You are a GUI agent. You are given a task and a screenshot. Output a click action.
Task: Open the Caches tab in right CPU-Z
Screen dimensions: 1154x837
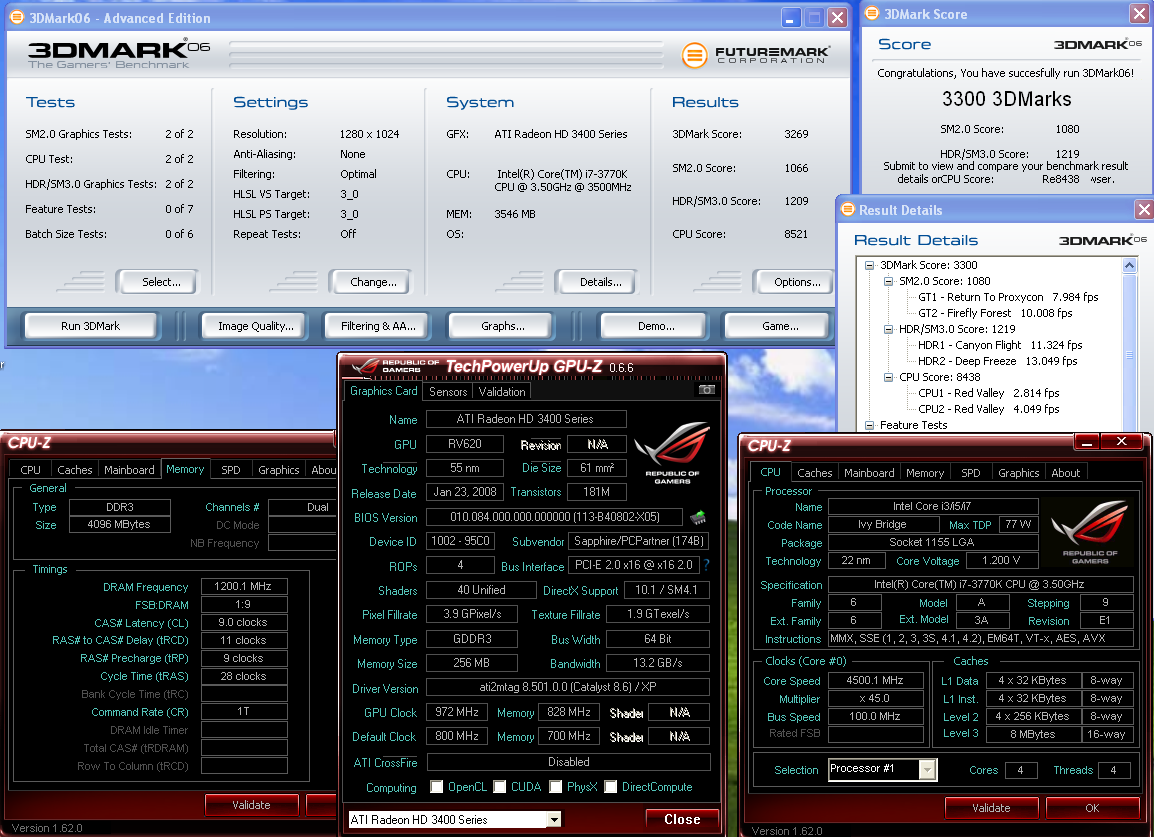(x=815, y=473)
